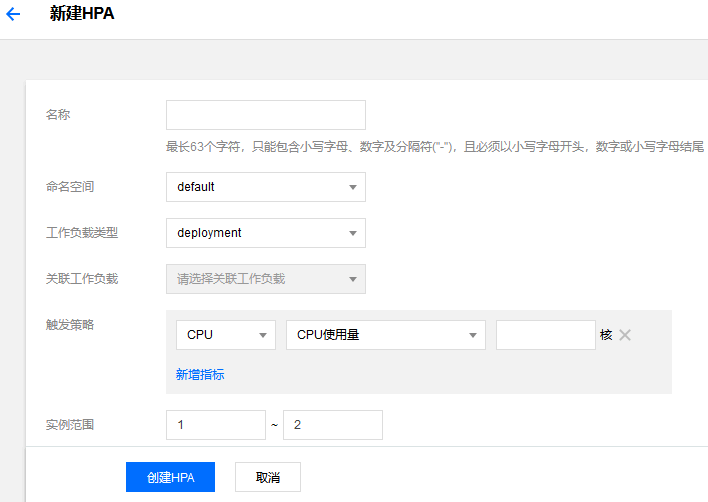The width and height of the screenshot is (708, 502).
Task: Click the 创建HPA button
Action: coord(170,477)
